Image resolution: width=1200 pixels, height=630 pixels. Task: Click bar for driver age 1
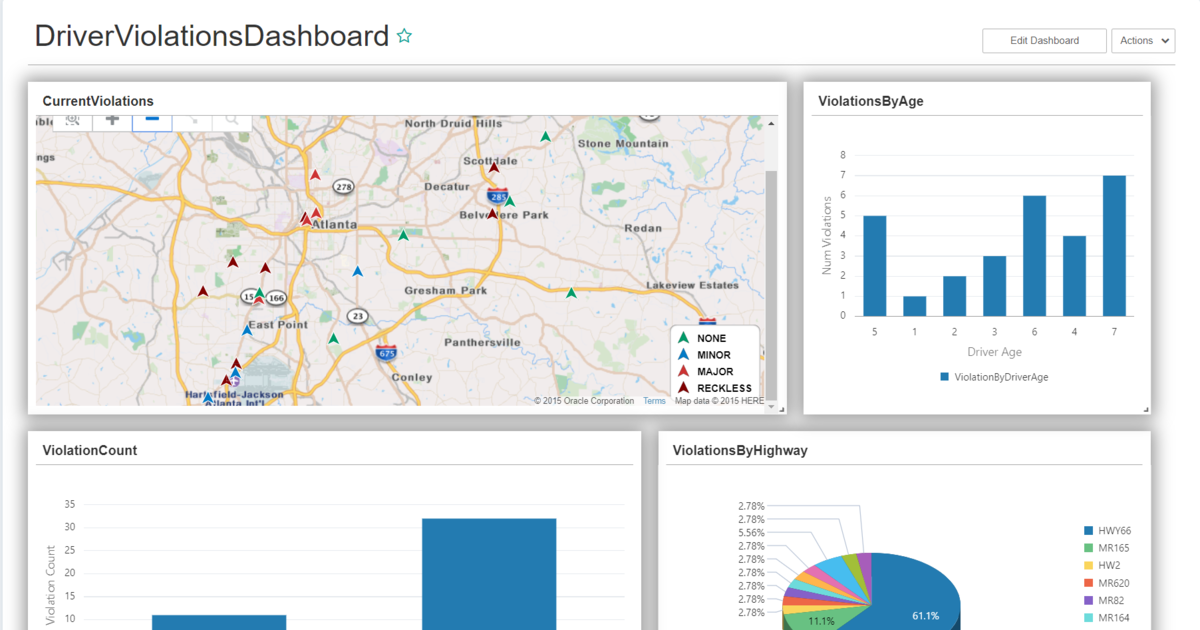(914, 305)
